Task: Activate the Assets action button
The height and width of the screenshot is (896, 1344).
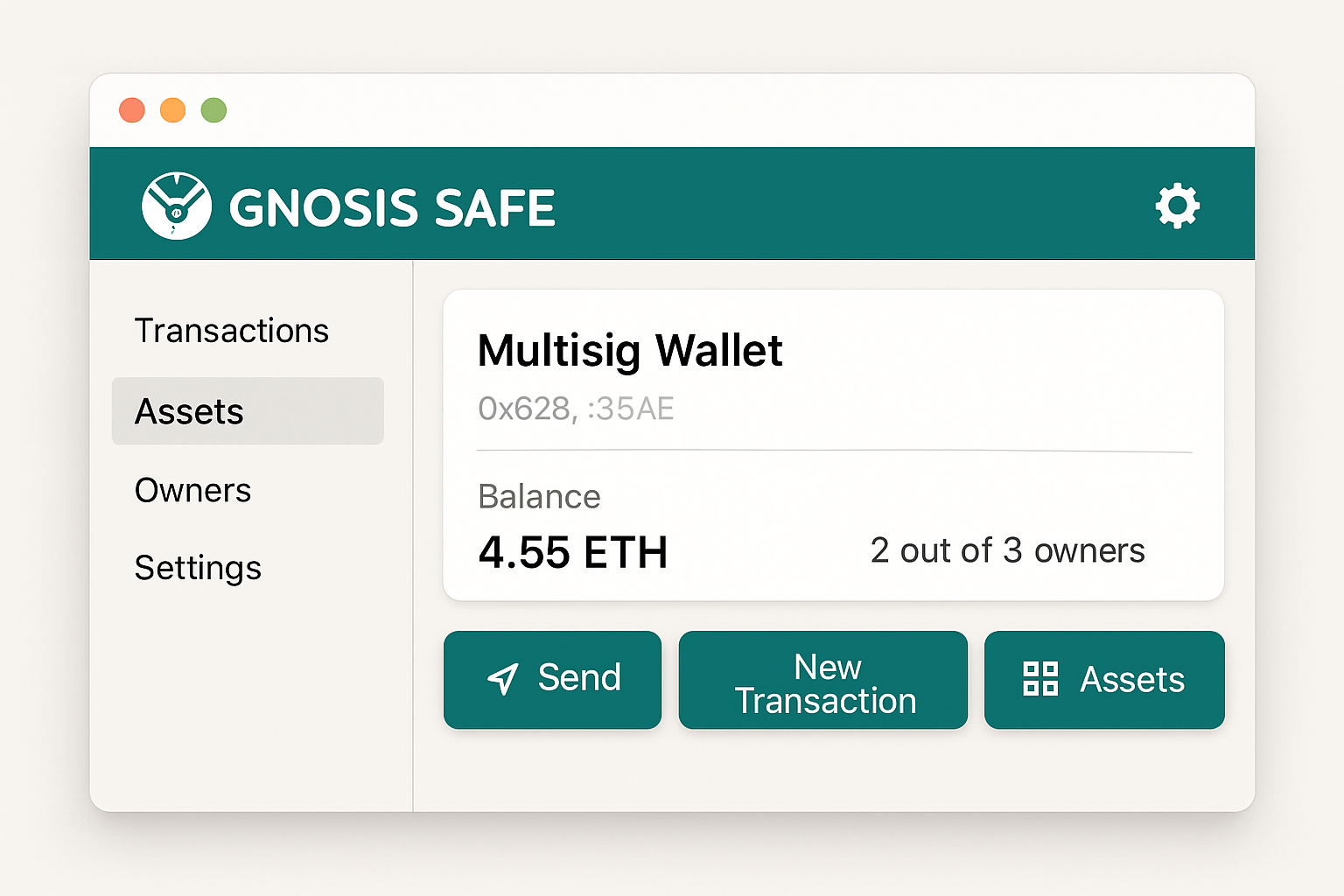Action: (1104, 680)
